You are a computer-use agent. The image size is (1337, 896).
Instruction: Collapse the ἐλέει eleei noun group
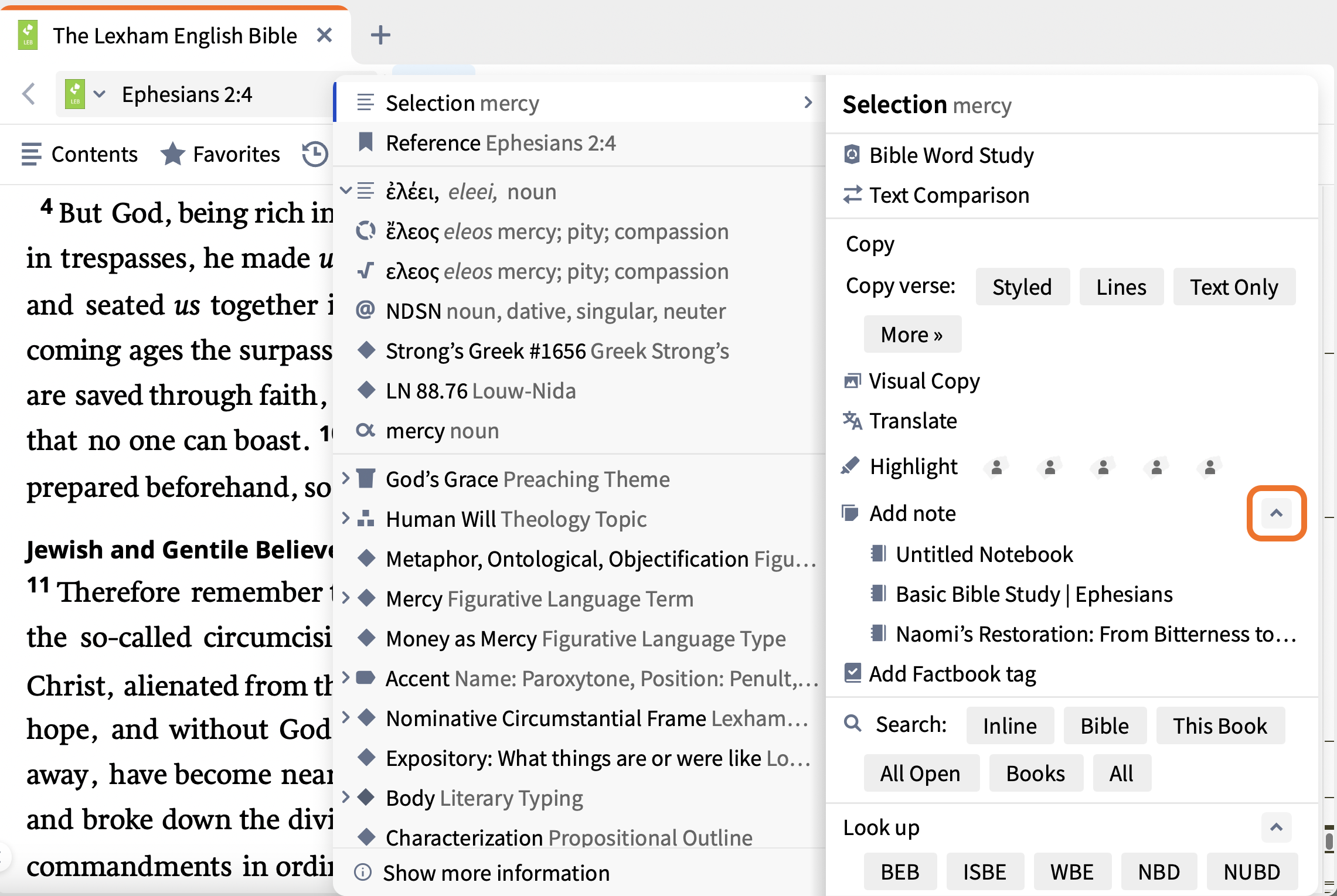click(x=346, y=191)
